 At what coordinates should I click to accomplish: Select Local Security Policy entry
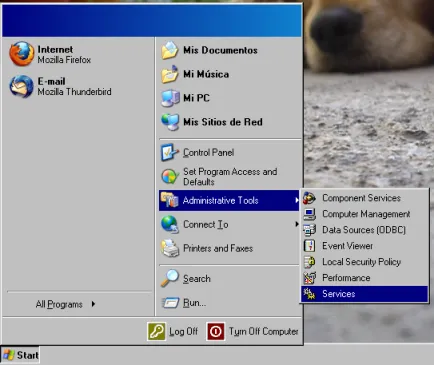[364, 262]
